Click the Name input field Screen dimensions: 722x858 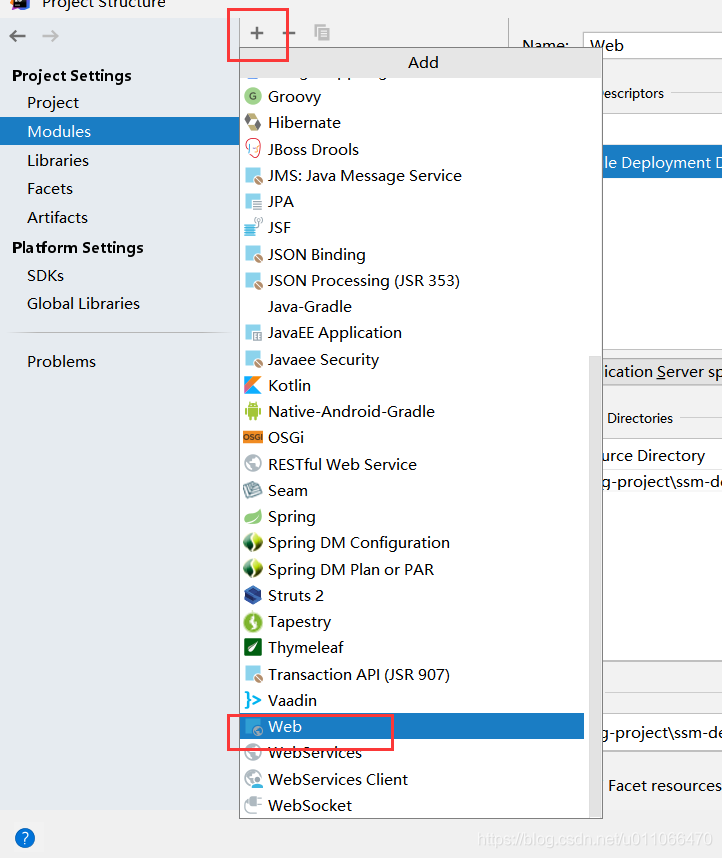(x=652, y=45)
